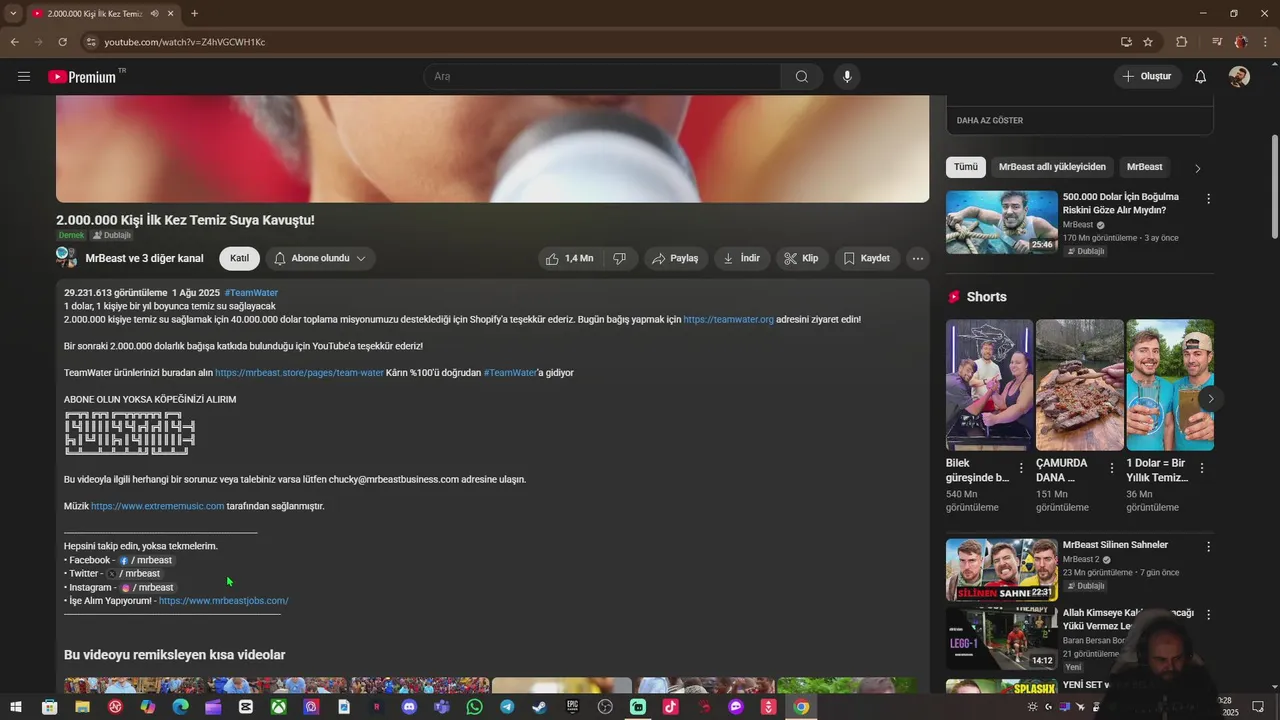Open Facebook / mrbeast link
This screenshot has height=720, width=1280.
click(x=145, y=561)
